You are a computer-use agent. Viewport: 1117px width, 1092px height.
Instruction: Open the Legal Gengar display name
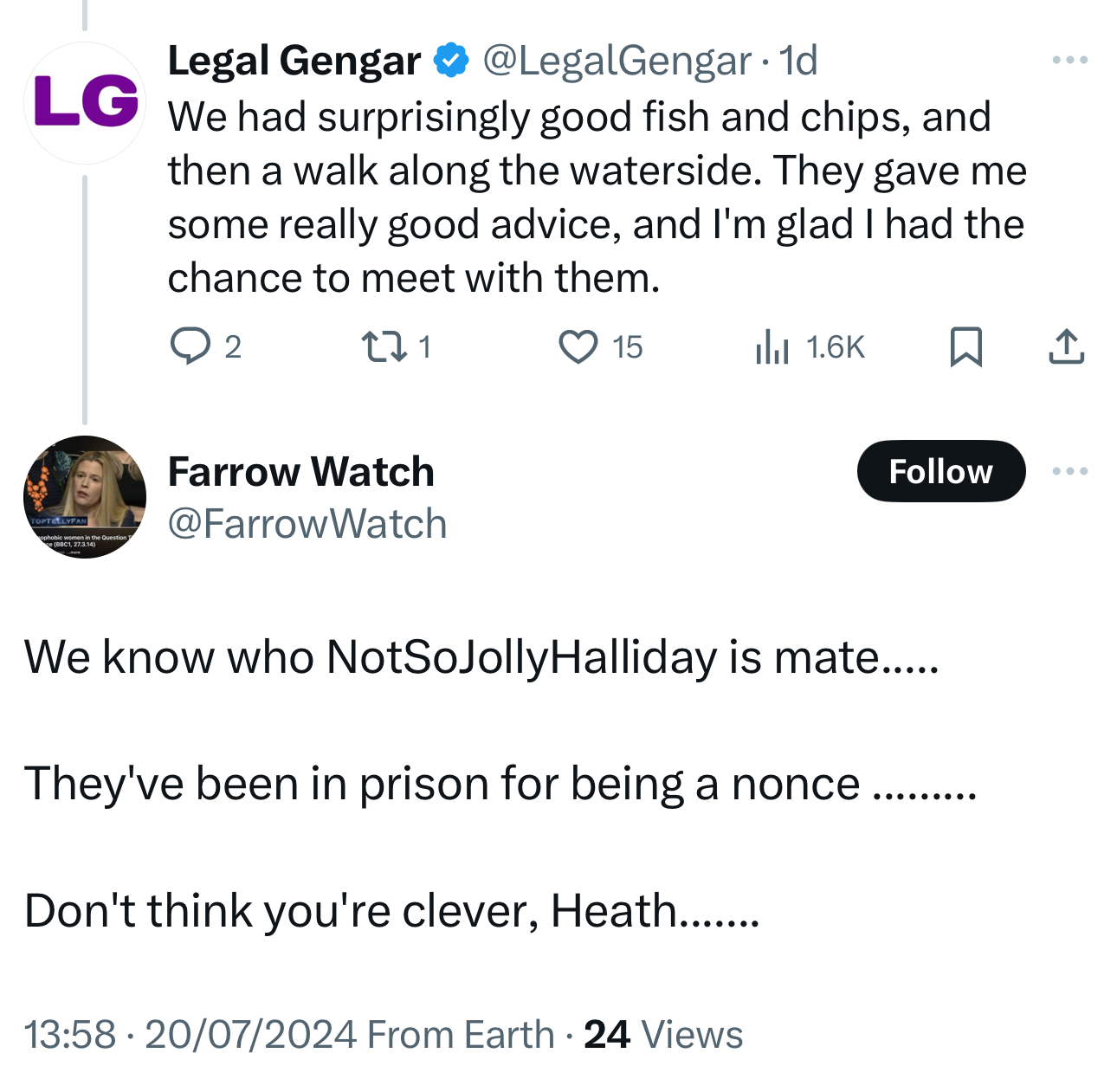point(294,61)
